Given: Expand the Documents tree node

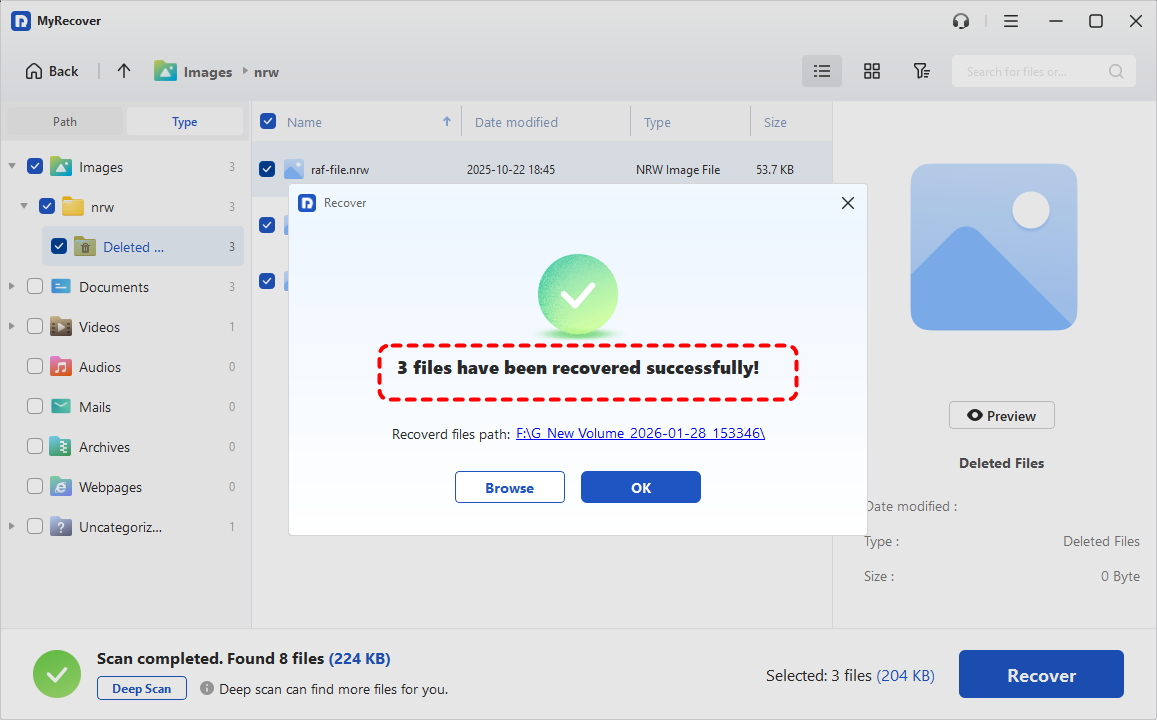Looking at the screenshot, I should click(x=12, y=287).
